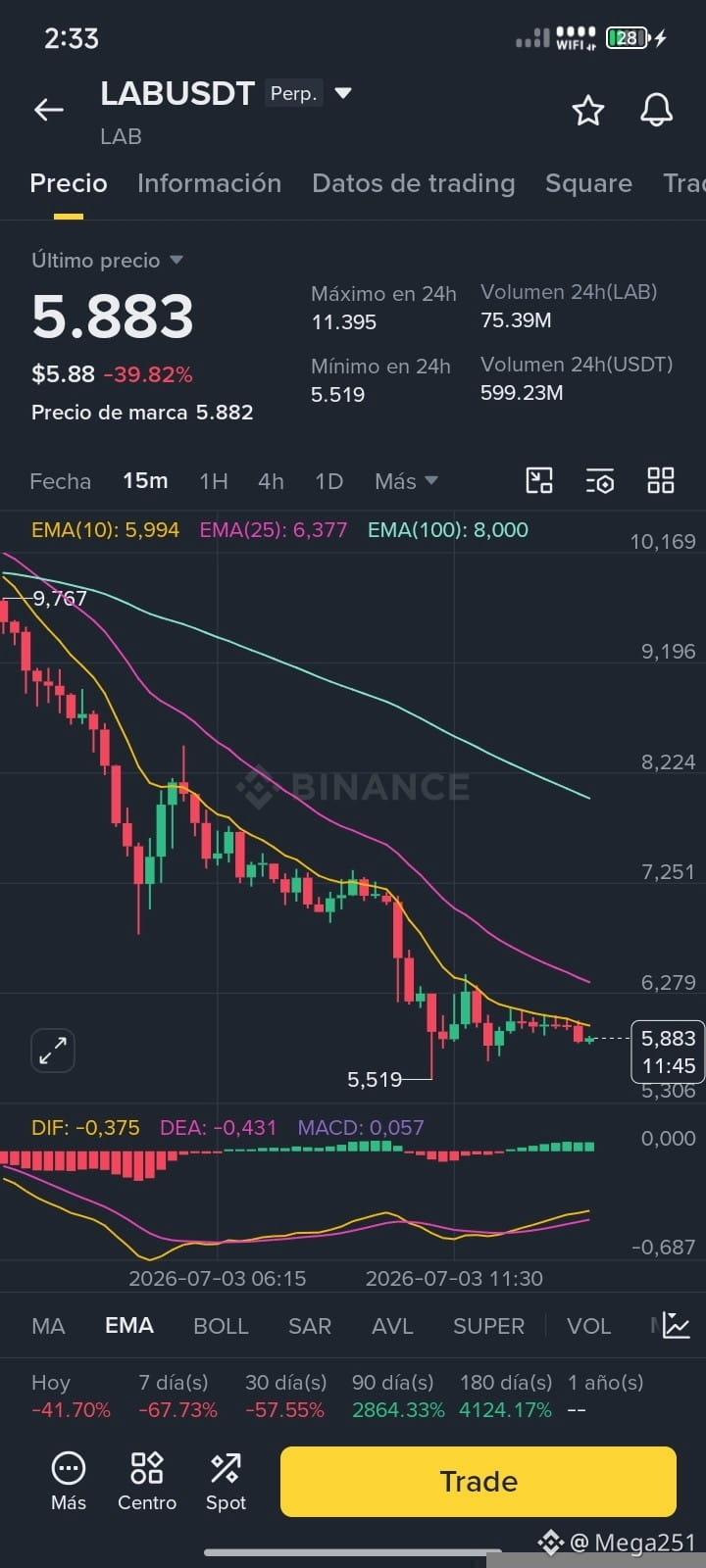
Task: Tap the DEA: -0,431 value
Action: point(218,1127)
